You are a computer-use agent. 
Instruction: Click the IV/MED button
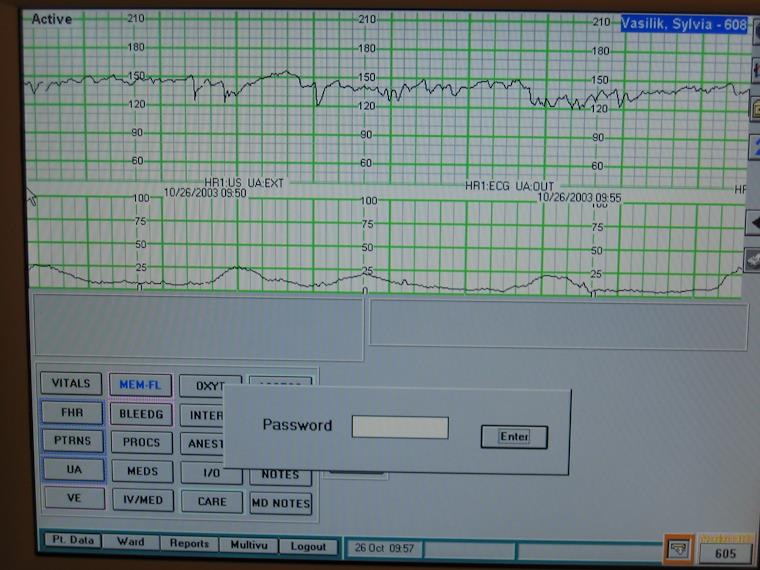pyautogui.click(x=141, y=500)
